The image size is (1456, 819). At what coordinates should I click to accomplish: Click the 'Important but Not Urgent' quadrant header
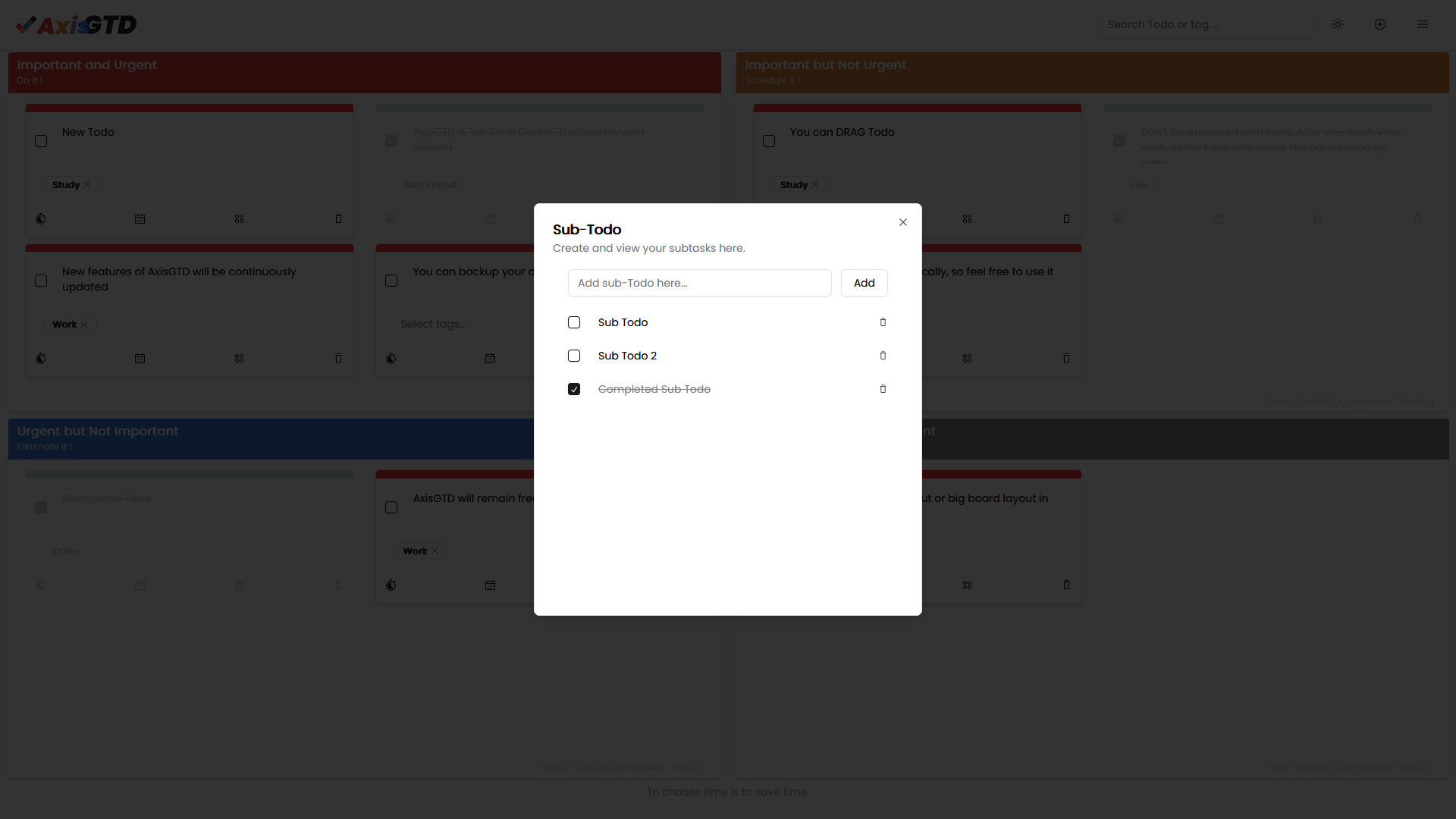1092,72
